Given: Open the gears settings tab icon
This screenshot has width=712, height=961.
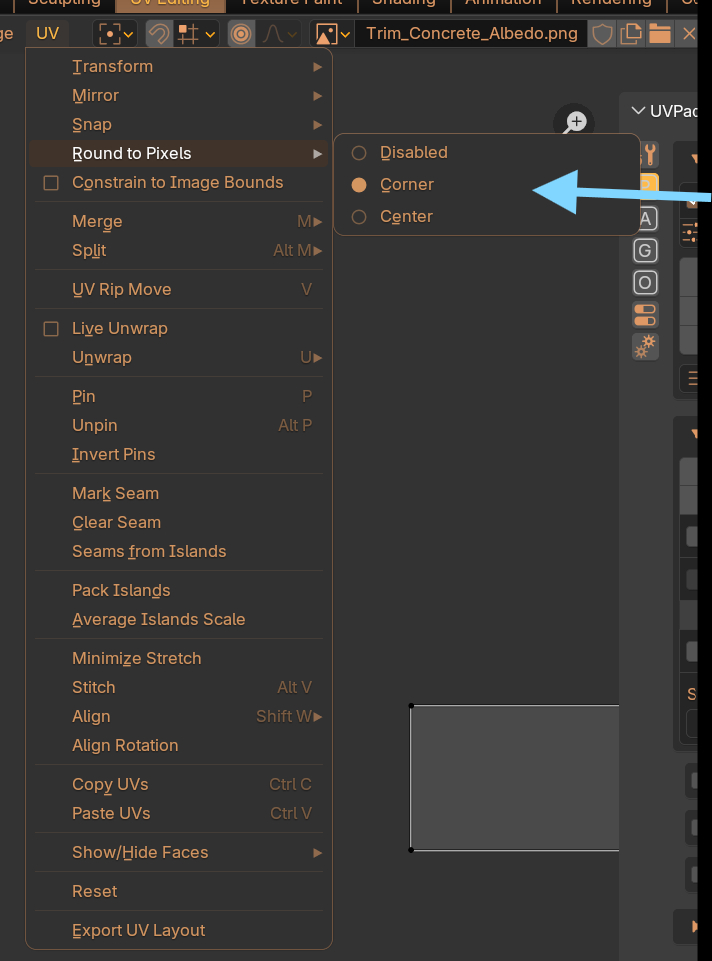Looking at the screenshot, I should point(646,346).
